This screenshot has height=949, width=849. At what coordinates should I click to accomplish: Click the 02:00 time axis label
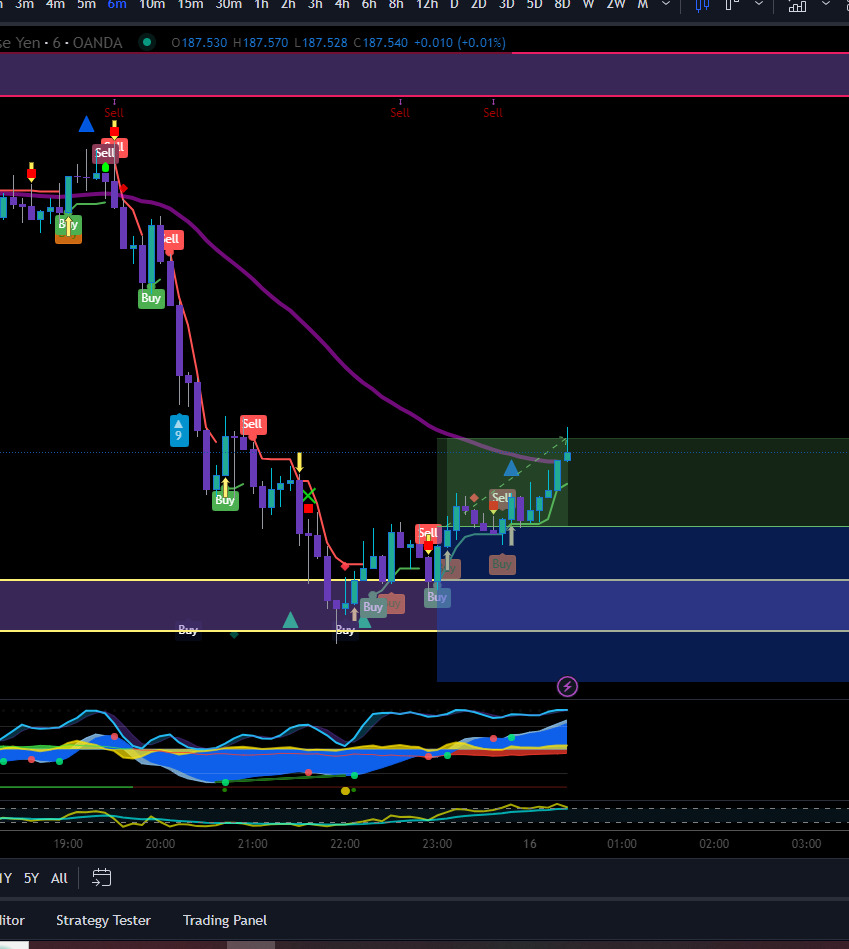714,844
